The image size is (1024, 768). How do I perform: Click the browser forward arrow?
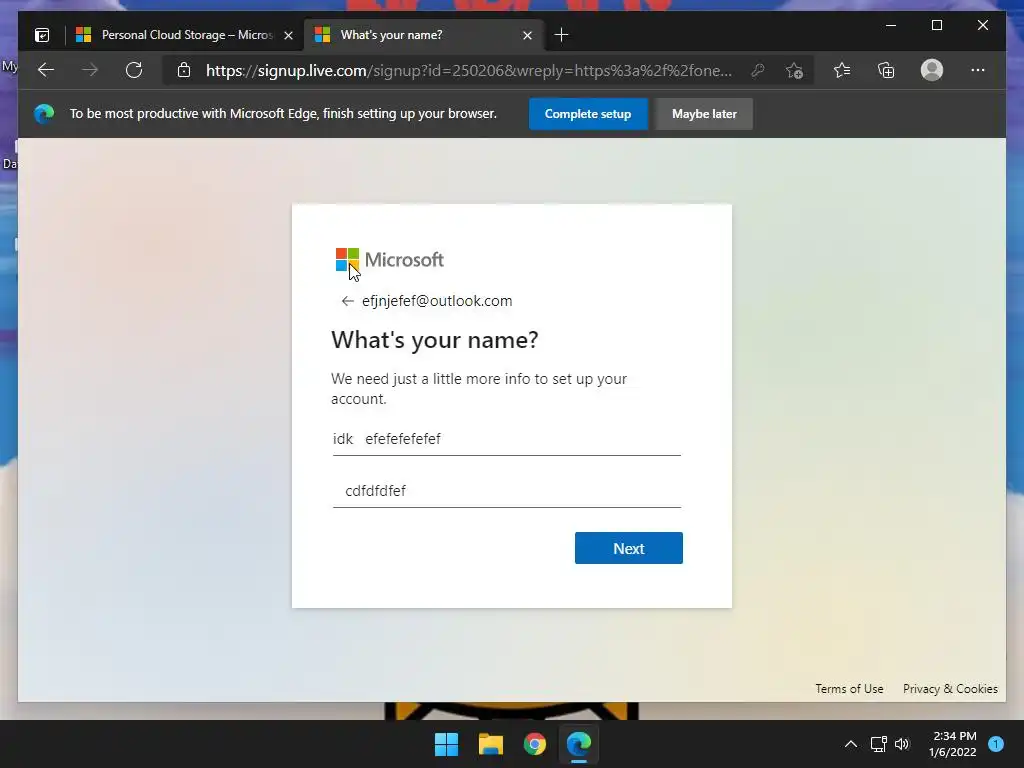point(90,70)
